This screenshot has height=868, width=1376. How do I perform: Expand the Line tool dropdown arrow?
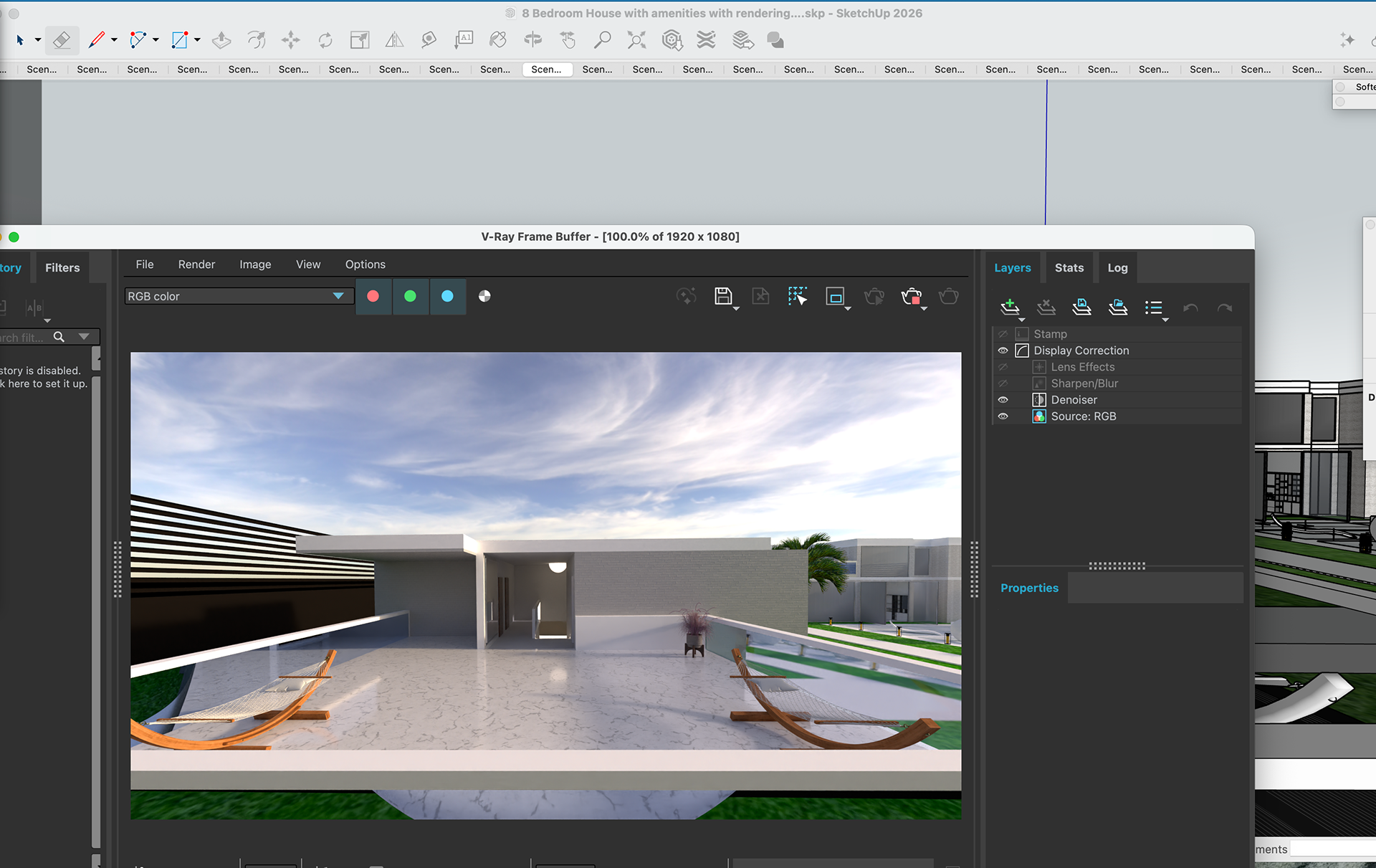[114, 40]
